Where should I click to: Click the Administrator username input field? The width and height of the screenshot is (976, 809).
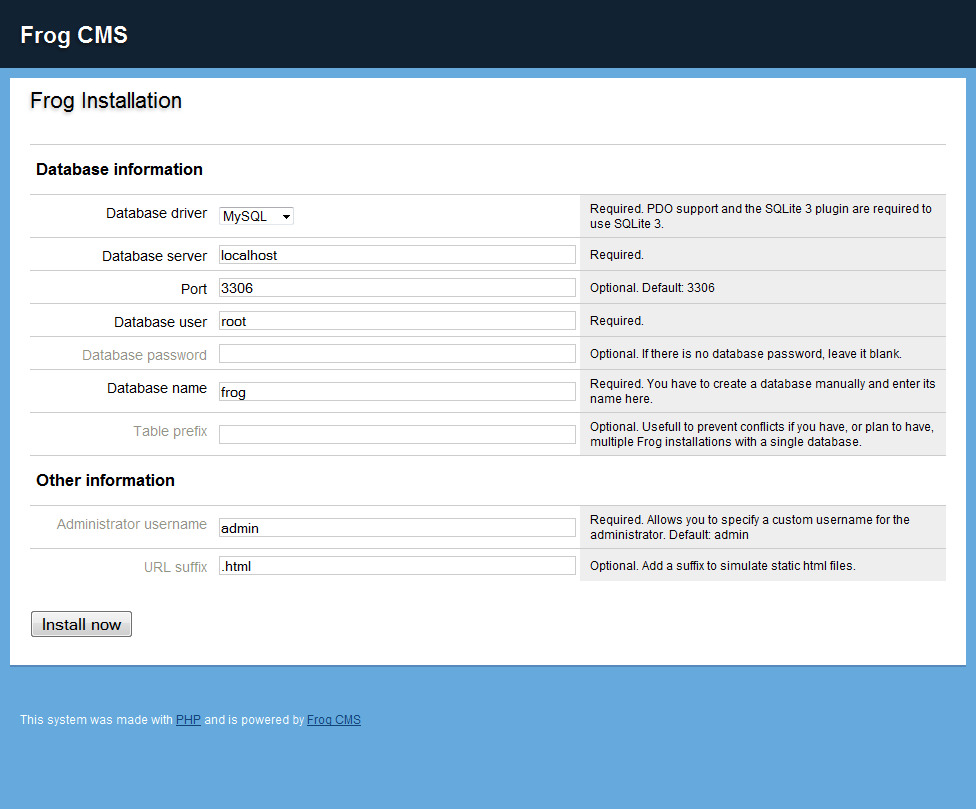tap(397, 528)
